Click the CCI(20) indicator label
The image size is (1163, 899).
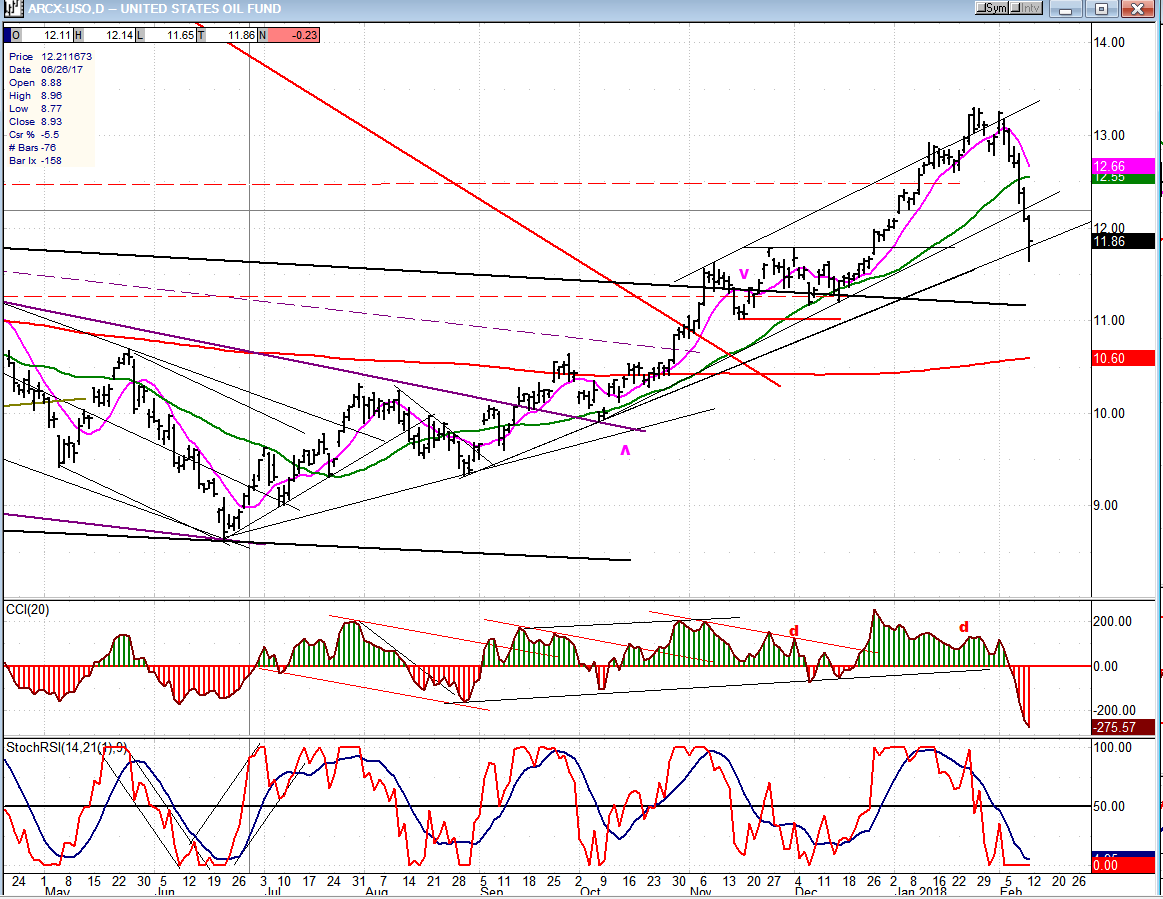28,609
